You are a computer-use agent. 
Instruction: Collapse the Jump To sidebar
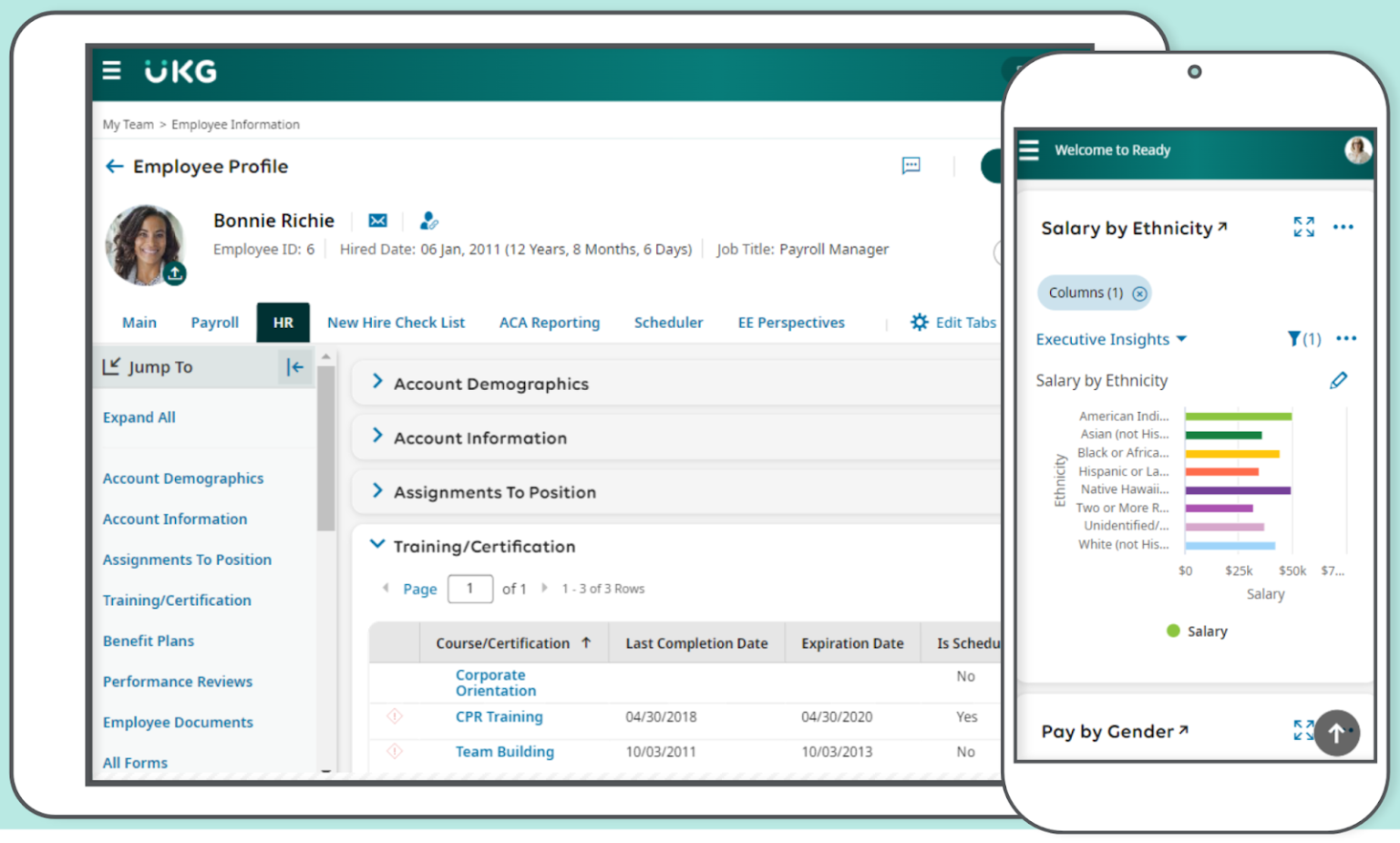pyautogui.click(x=294, y=366)
